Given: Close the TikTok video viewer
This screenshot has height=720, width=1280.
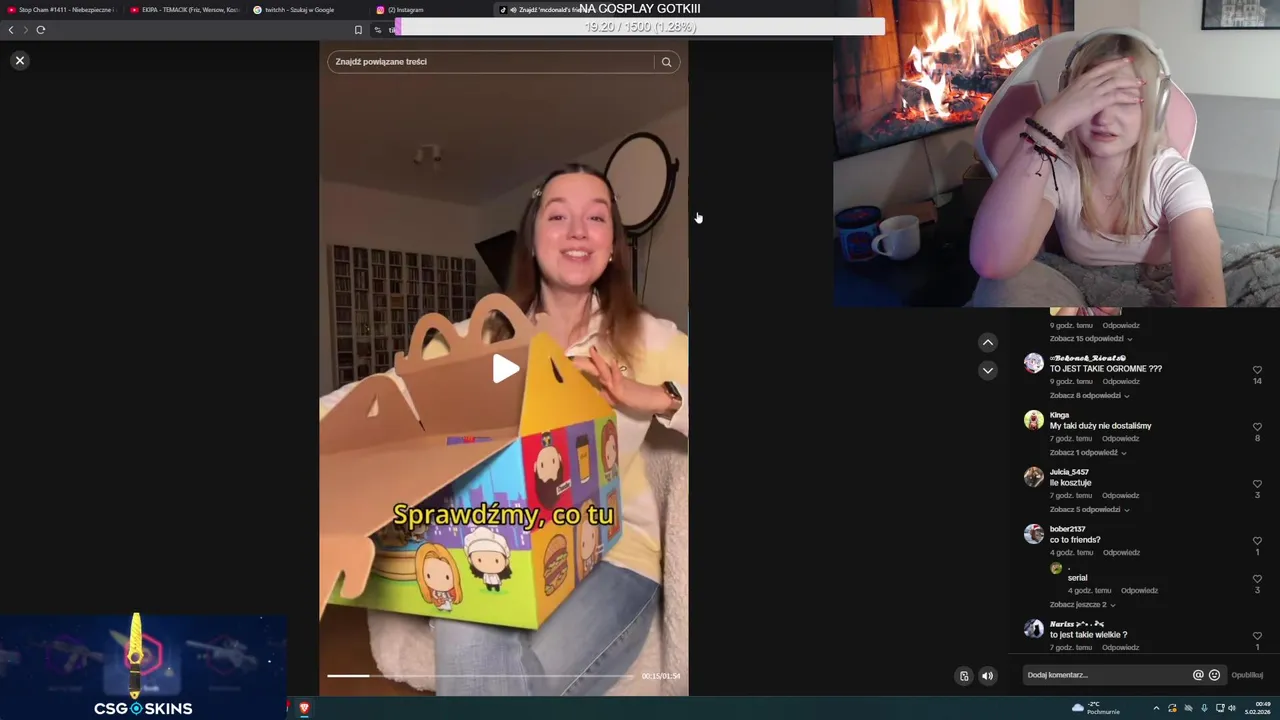Looking at the screenshot, I should 19,60.
